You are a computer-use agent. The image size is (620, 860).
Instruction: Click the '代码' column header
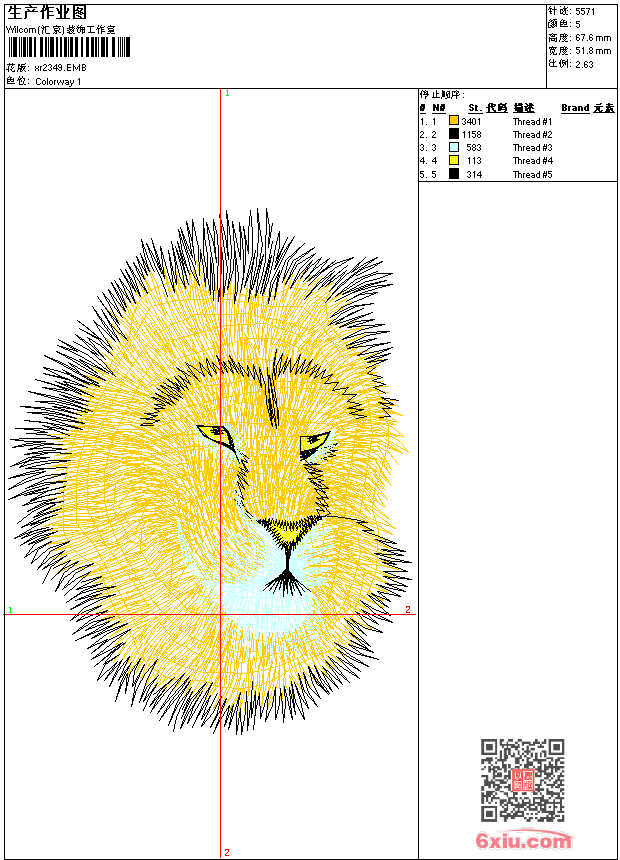(497, 108)
